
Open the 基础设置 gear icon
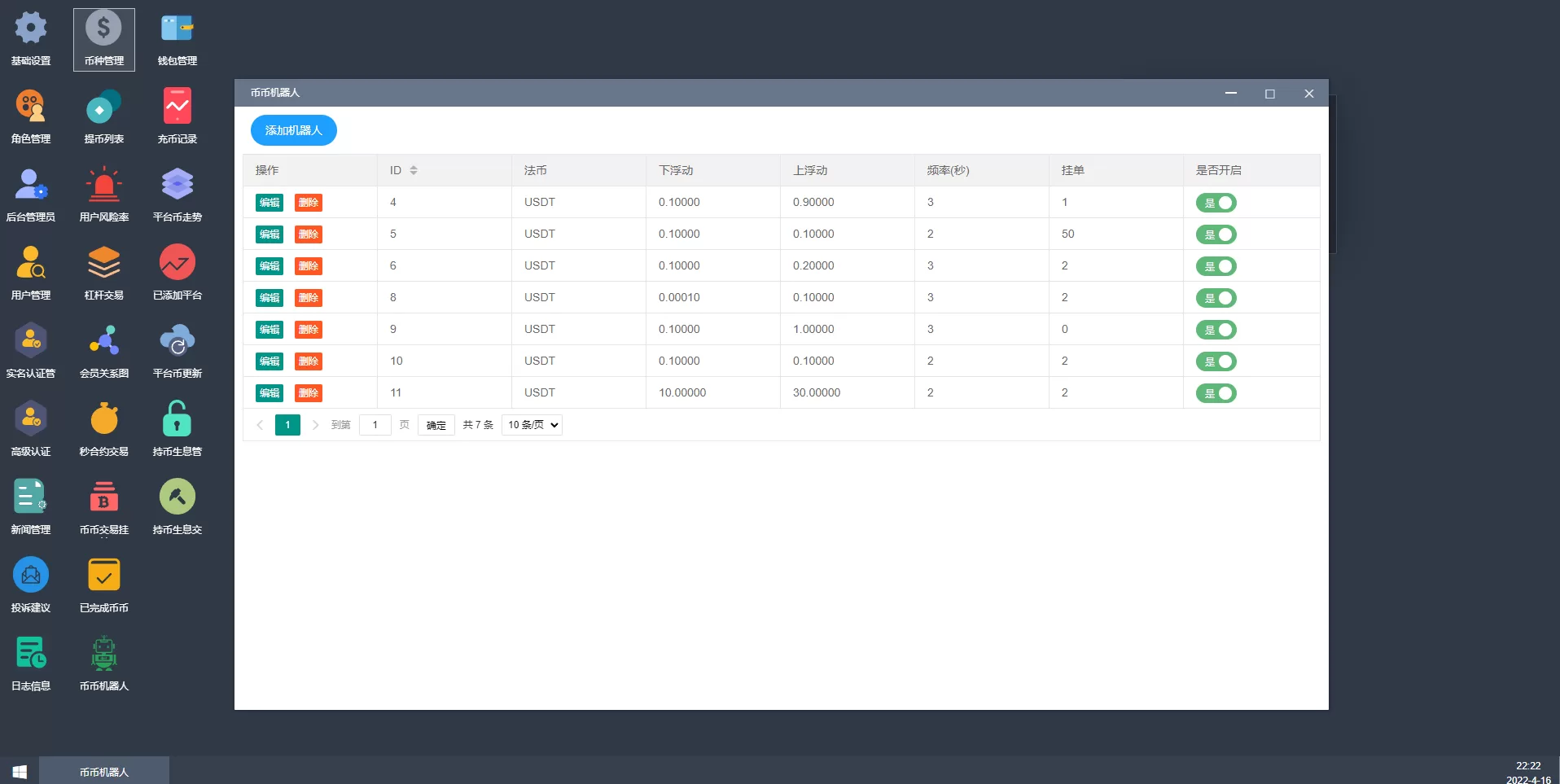pyautogui.click(x=31, y=29)
